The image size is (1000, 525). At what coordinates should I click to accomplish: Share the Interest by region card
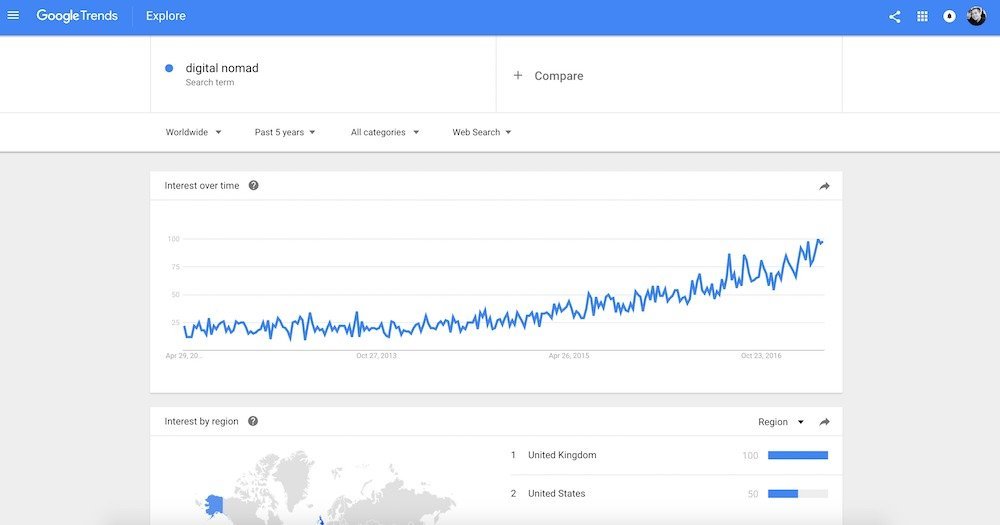pos(824,422)
